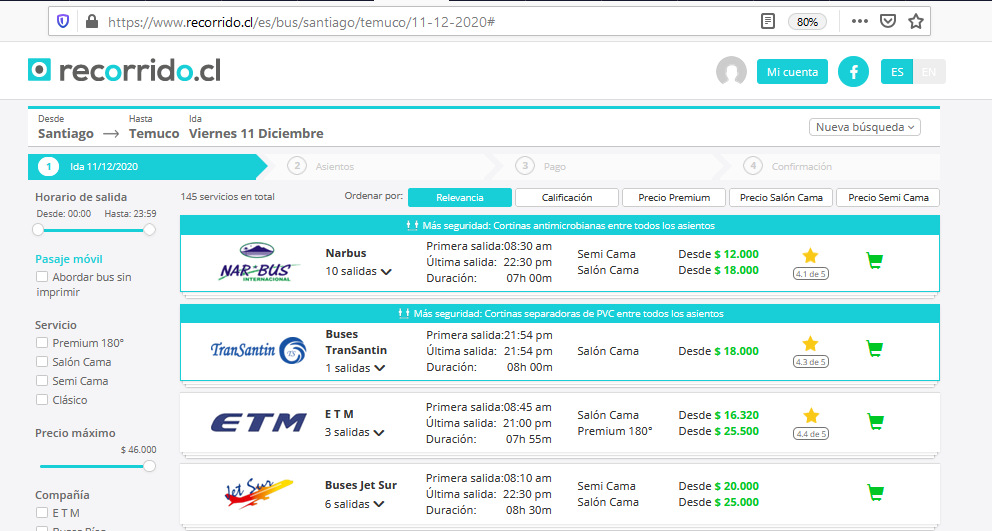
Task: Expand Buses Jet Sur 6 salidas list
Action: click(x=355, y=504)
